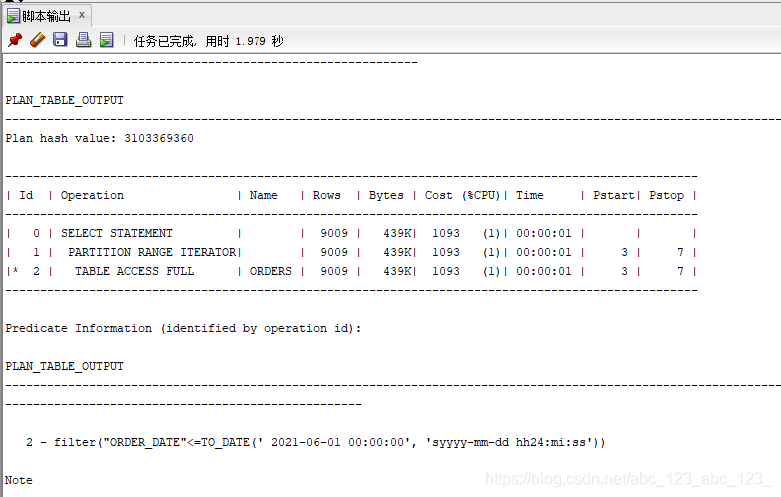Save script output with the floppy disk icon
781x497 pixels.
point(60,40)
